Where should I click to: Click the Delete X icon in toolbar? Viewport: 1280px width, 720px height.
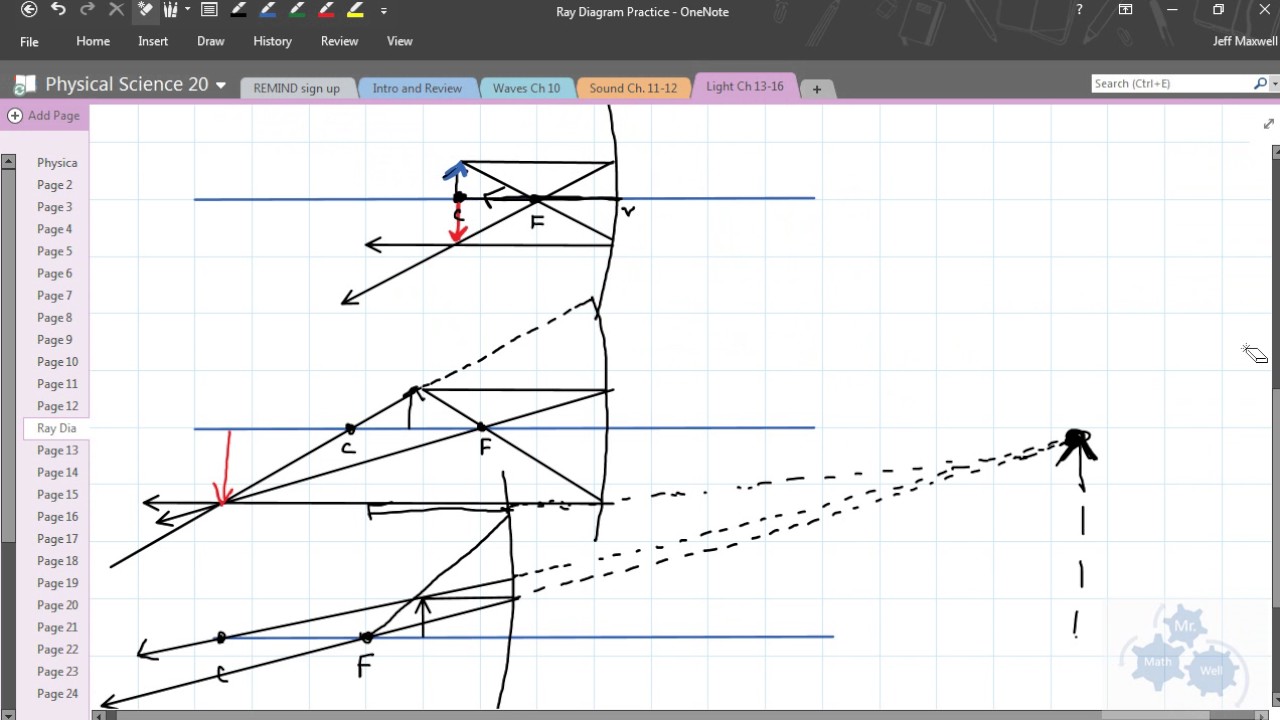(x=116, y=10)
